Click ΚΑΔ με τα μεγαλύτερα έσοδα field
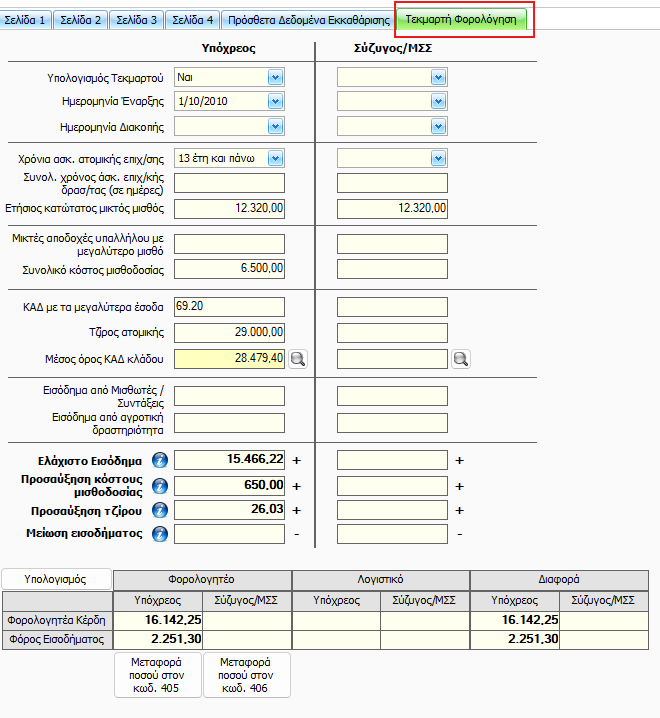Screen dimensions: 660x718 pos(229,306)
